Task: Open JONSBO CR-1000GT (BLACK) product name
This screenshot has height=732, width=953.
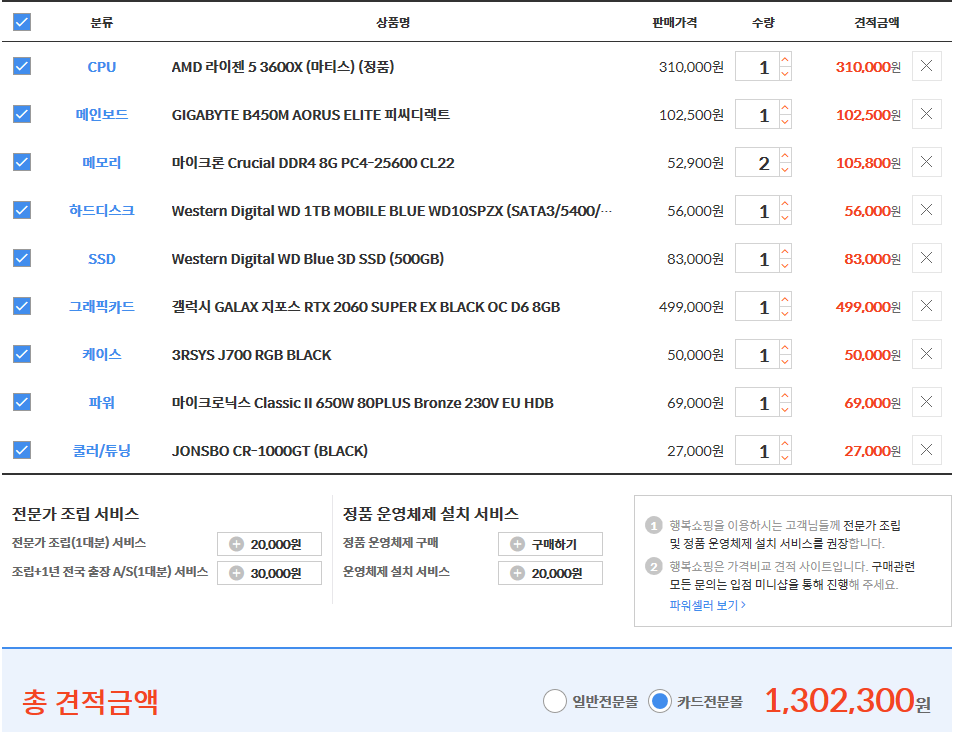Action: pos(270,451)
